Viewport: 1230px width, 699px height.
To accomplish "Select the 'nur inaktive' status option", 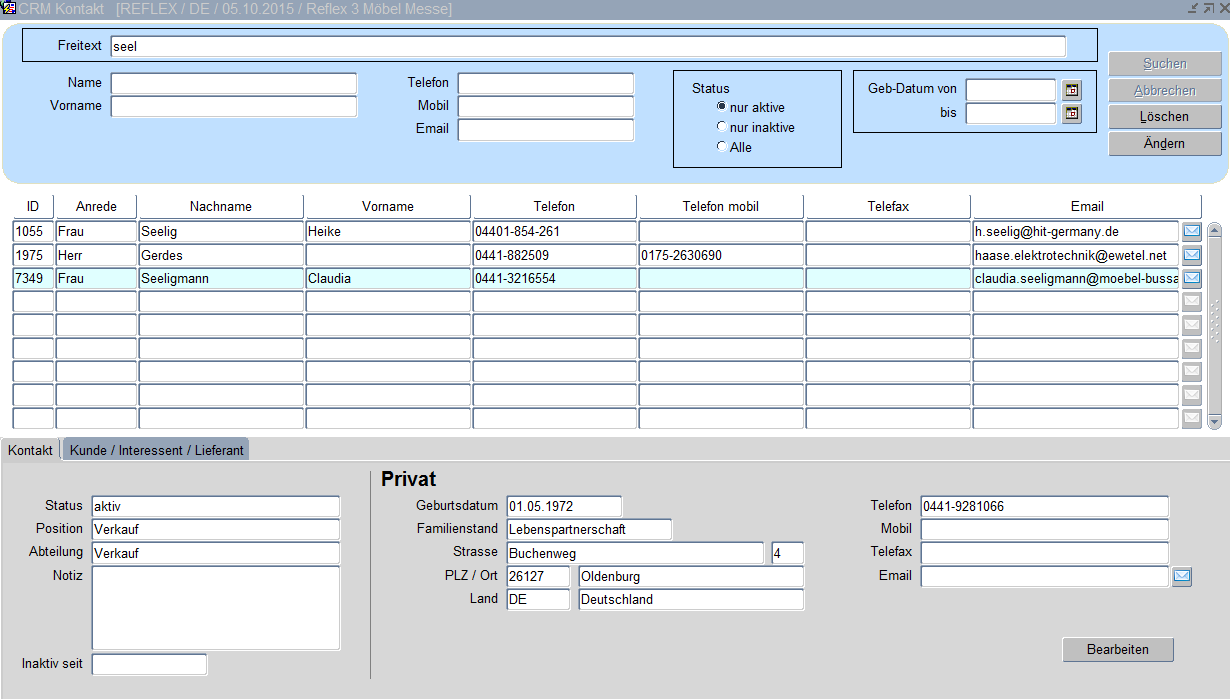I will point(722,127).
